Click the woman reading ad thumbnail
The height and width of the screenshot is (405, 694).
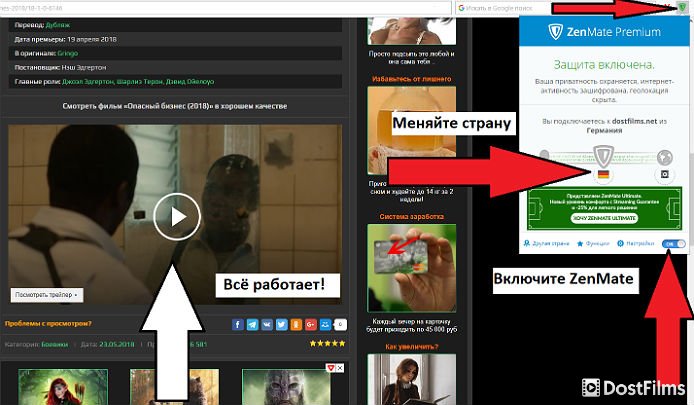(x=412, y=379)
